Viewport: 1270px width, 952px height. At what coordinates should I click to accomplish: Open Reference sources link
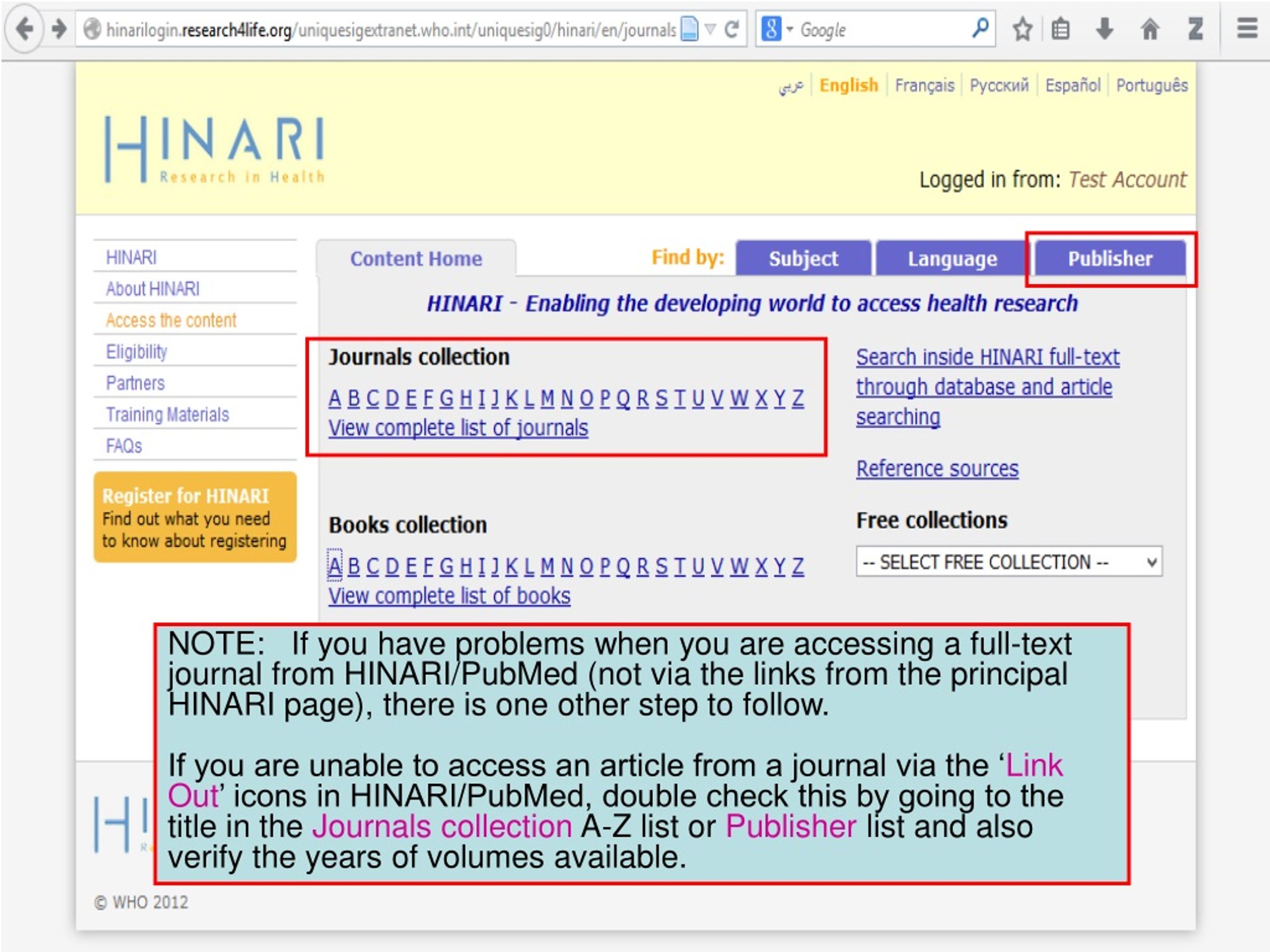tap(937, 469)
